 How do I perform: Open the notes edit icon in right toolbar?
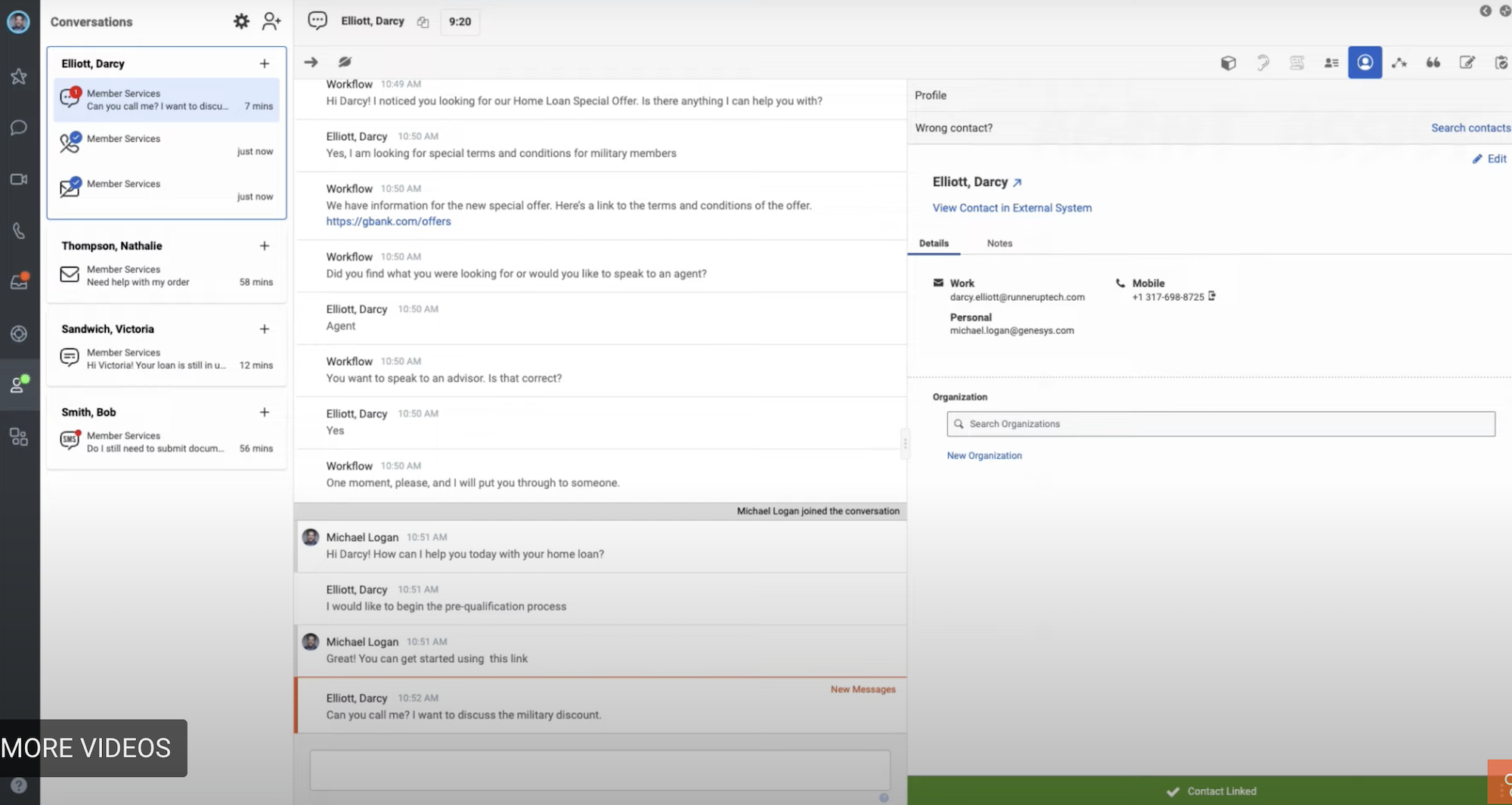(1467, 63)
